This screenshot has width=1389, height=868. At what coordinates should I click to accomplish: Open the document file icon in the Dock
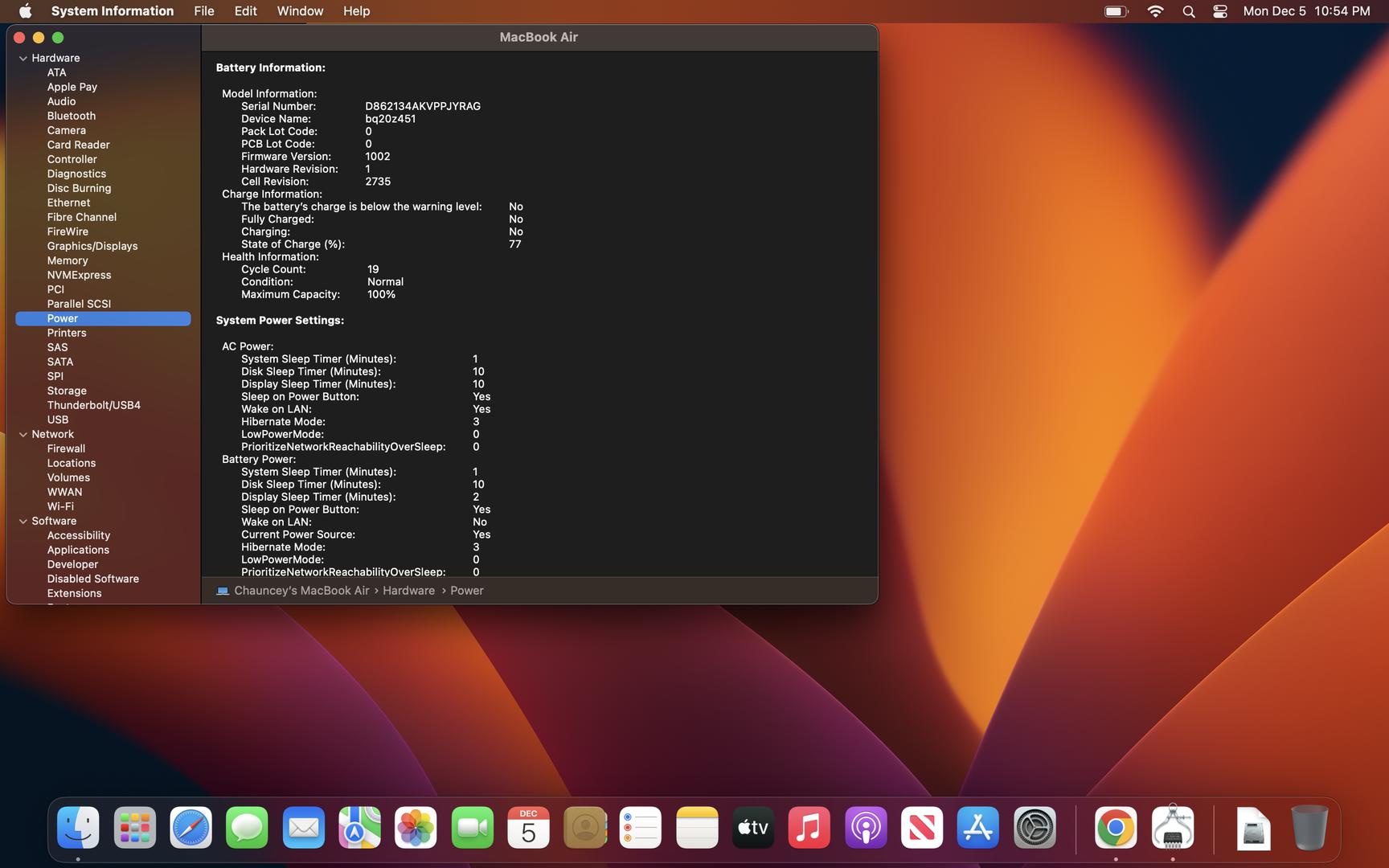click(x=1253, y=828)
